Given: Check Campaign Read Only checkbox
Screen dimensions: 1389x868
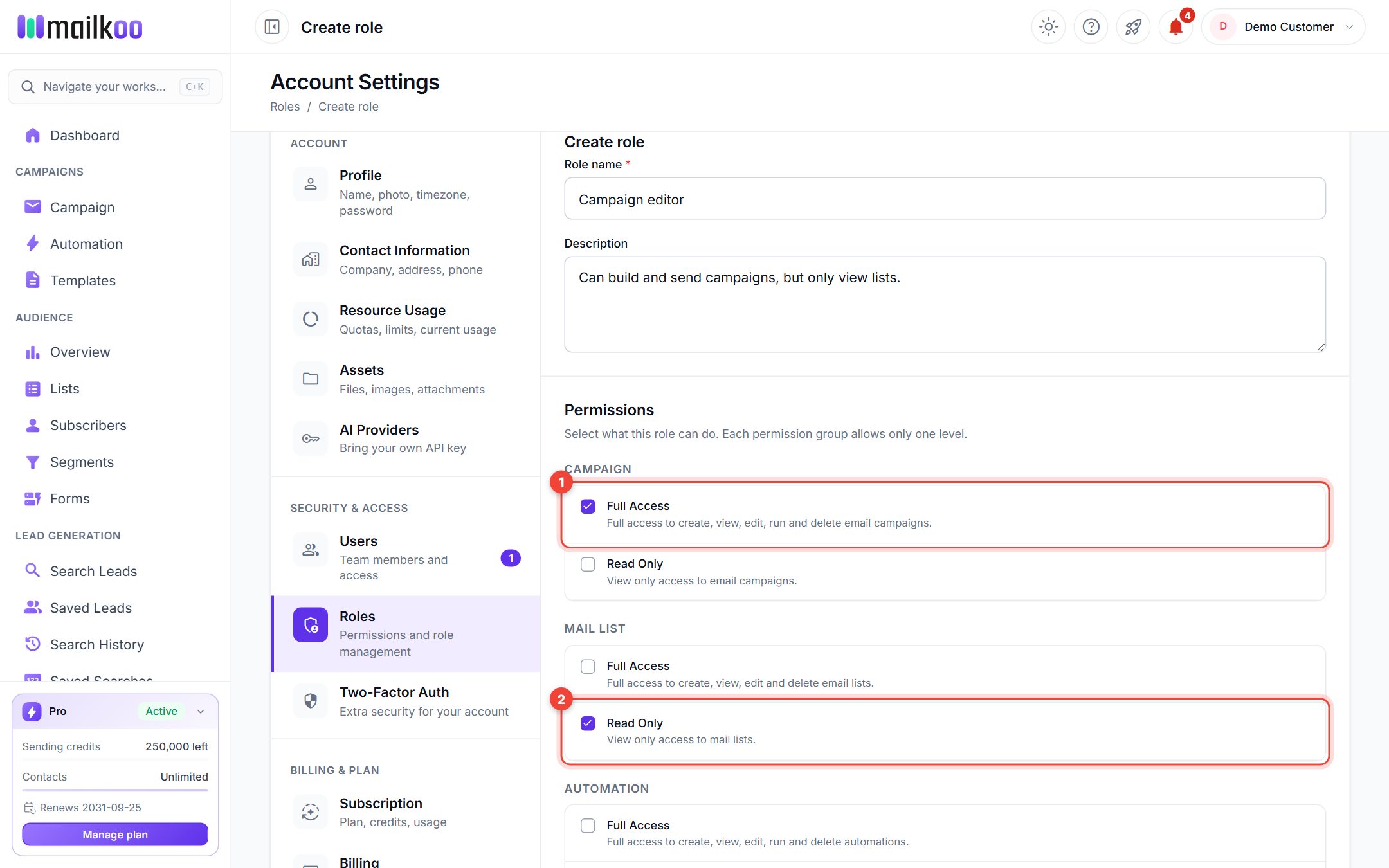Looking at the screenshot, I should coord(588,564).
